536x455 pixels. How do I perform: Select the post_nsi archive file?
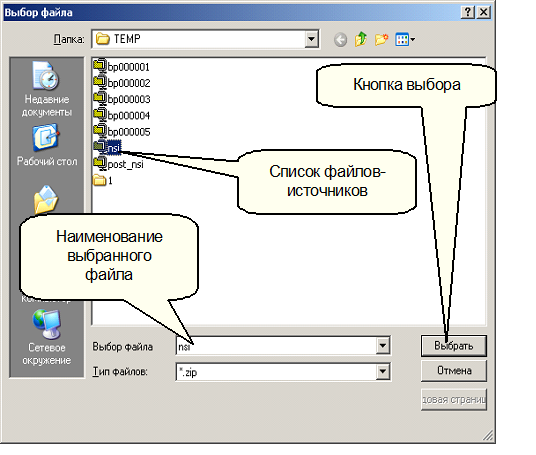tap(118, 164)
